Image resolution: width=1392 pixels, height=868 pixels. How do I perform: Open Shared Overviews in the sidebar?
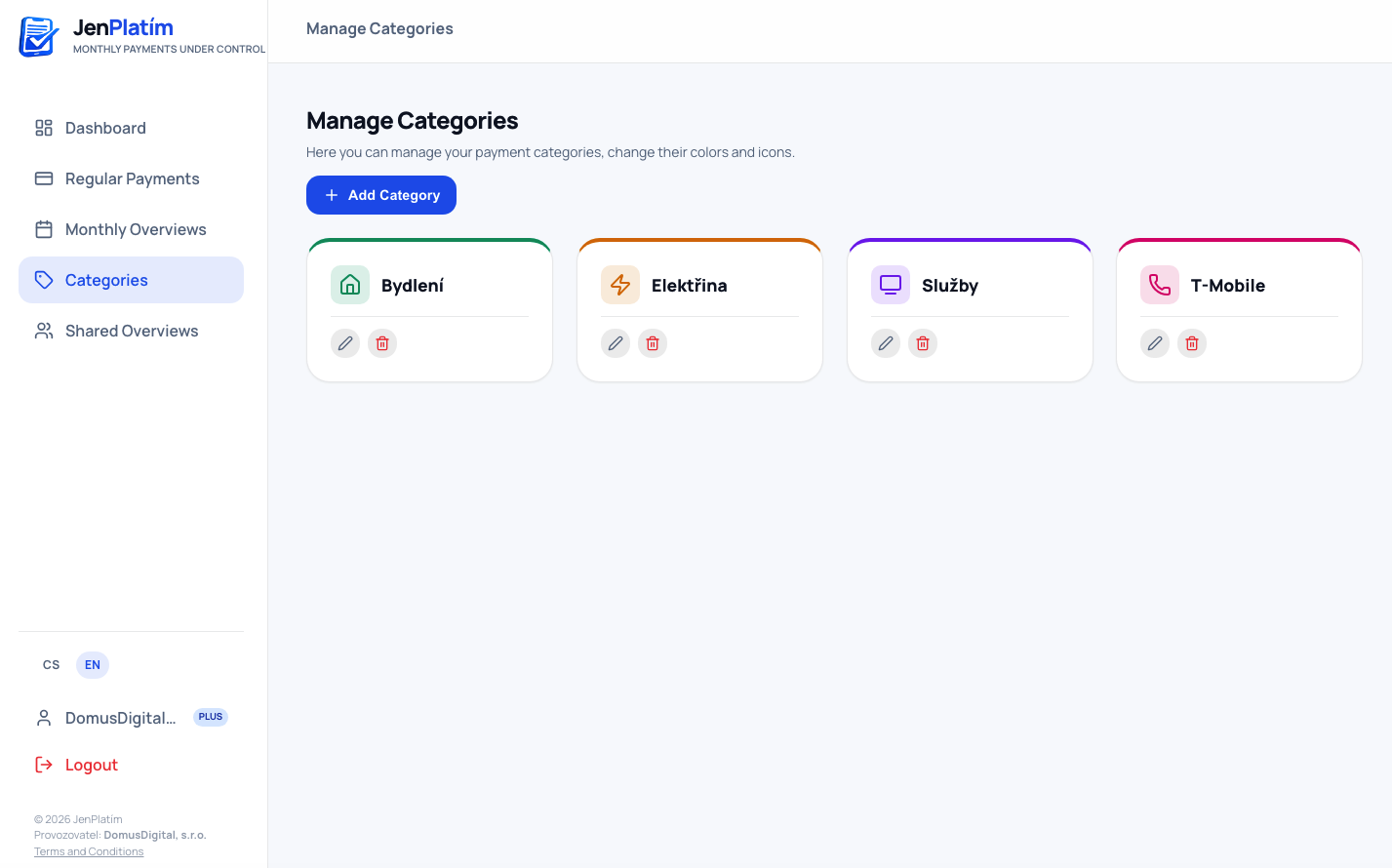132,331
